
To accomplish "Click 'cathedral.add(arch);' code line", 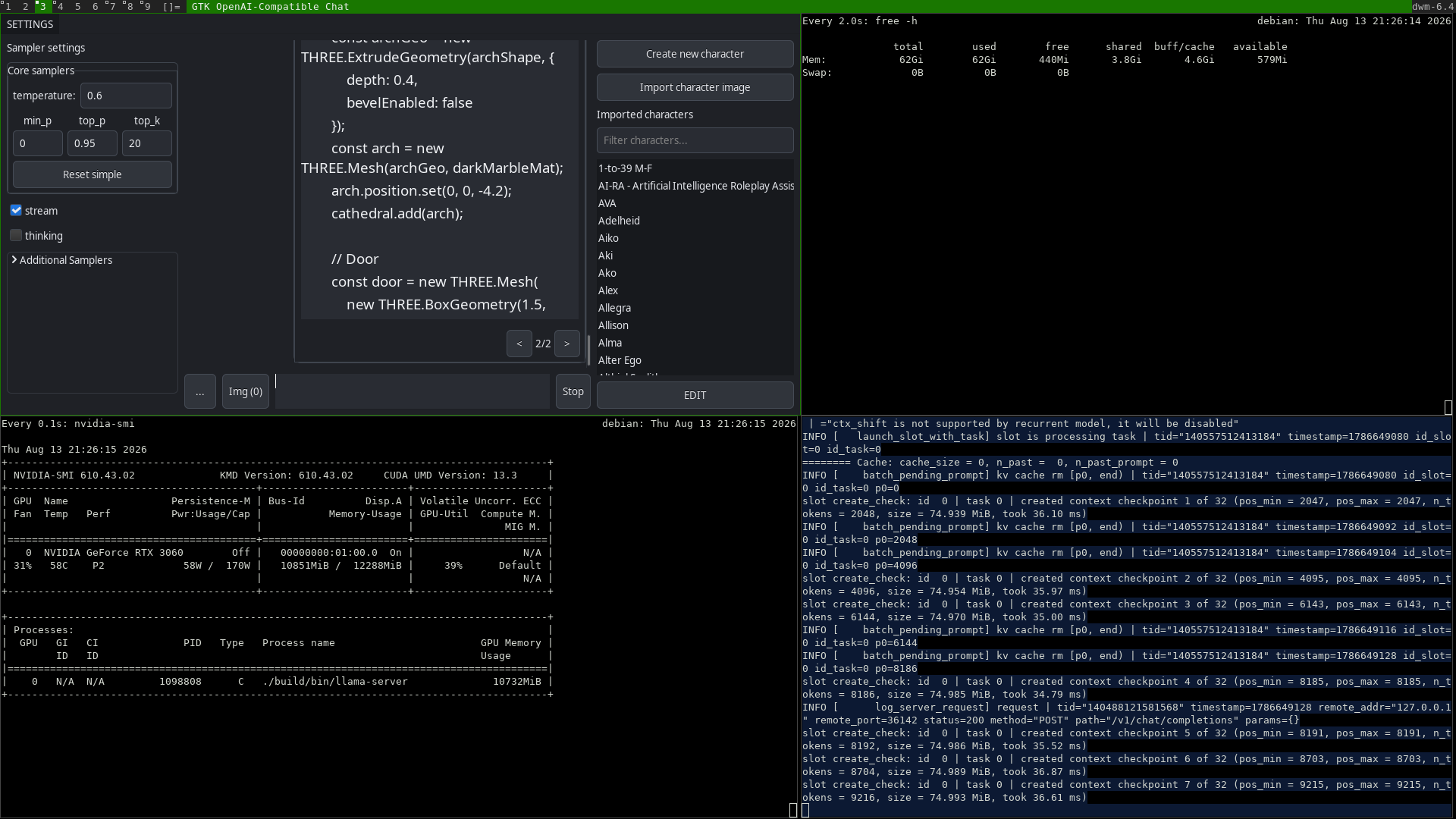I will [397, 213].
